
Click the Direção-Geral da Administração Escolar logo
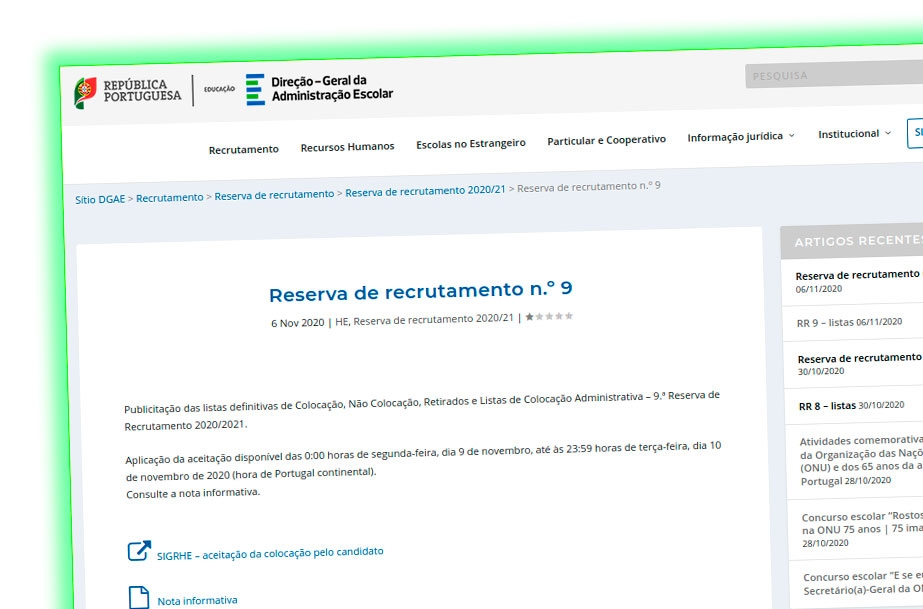[x=320, y=90]
